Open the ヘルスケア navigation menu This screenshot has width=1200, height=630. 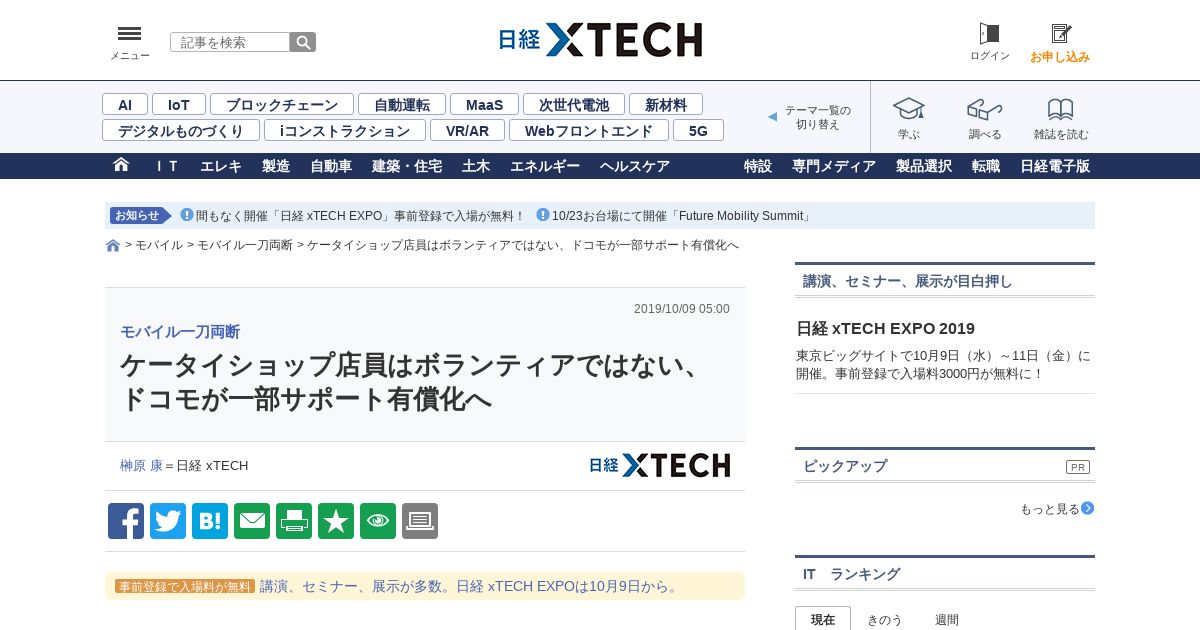coord(635,166)
